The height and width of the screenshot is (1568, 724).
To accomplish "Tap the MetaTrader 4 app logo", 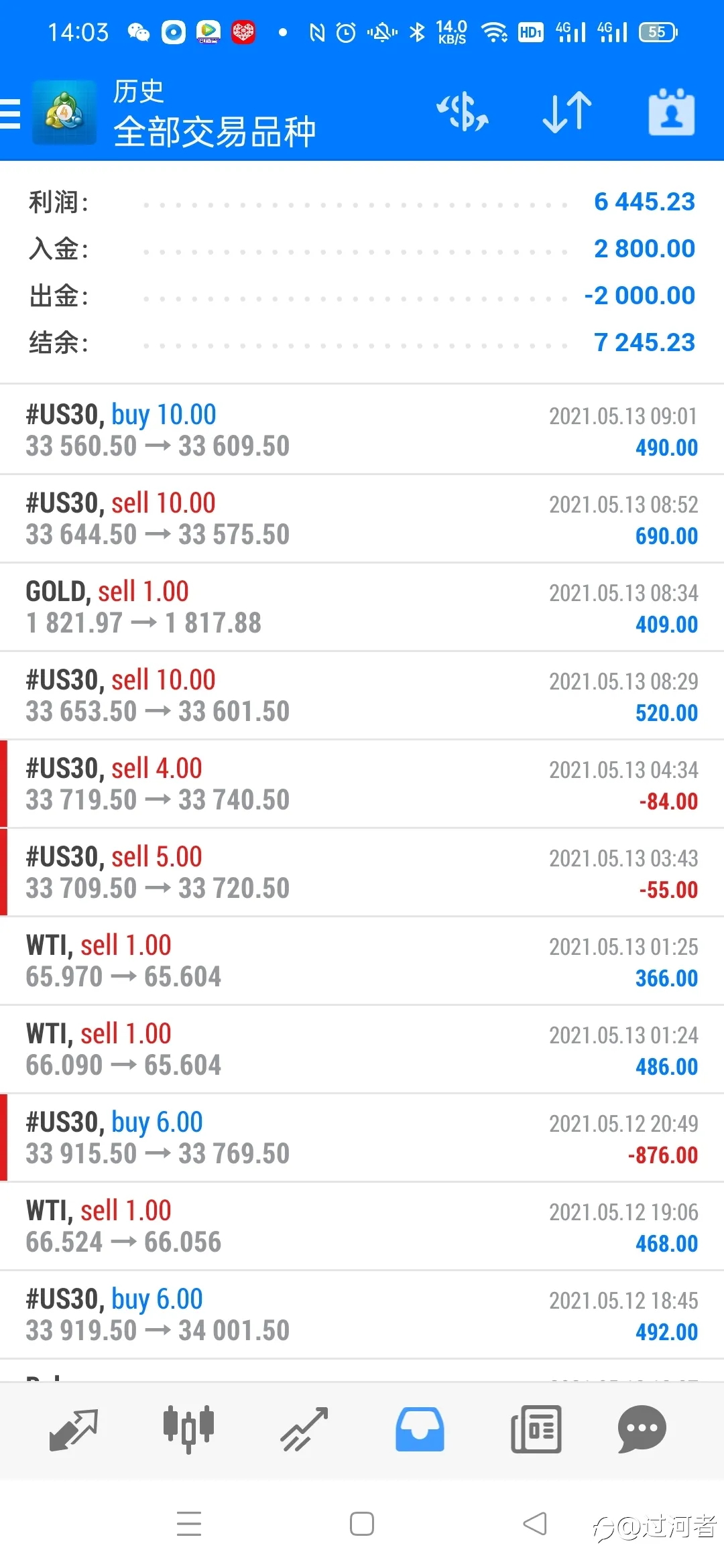I will [64, 113].
